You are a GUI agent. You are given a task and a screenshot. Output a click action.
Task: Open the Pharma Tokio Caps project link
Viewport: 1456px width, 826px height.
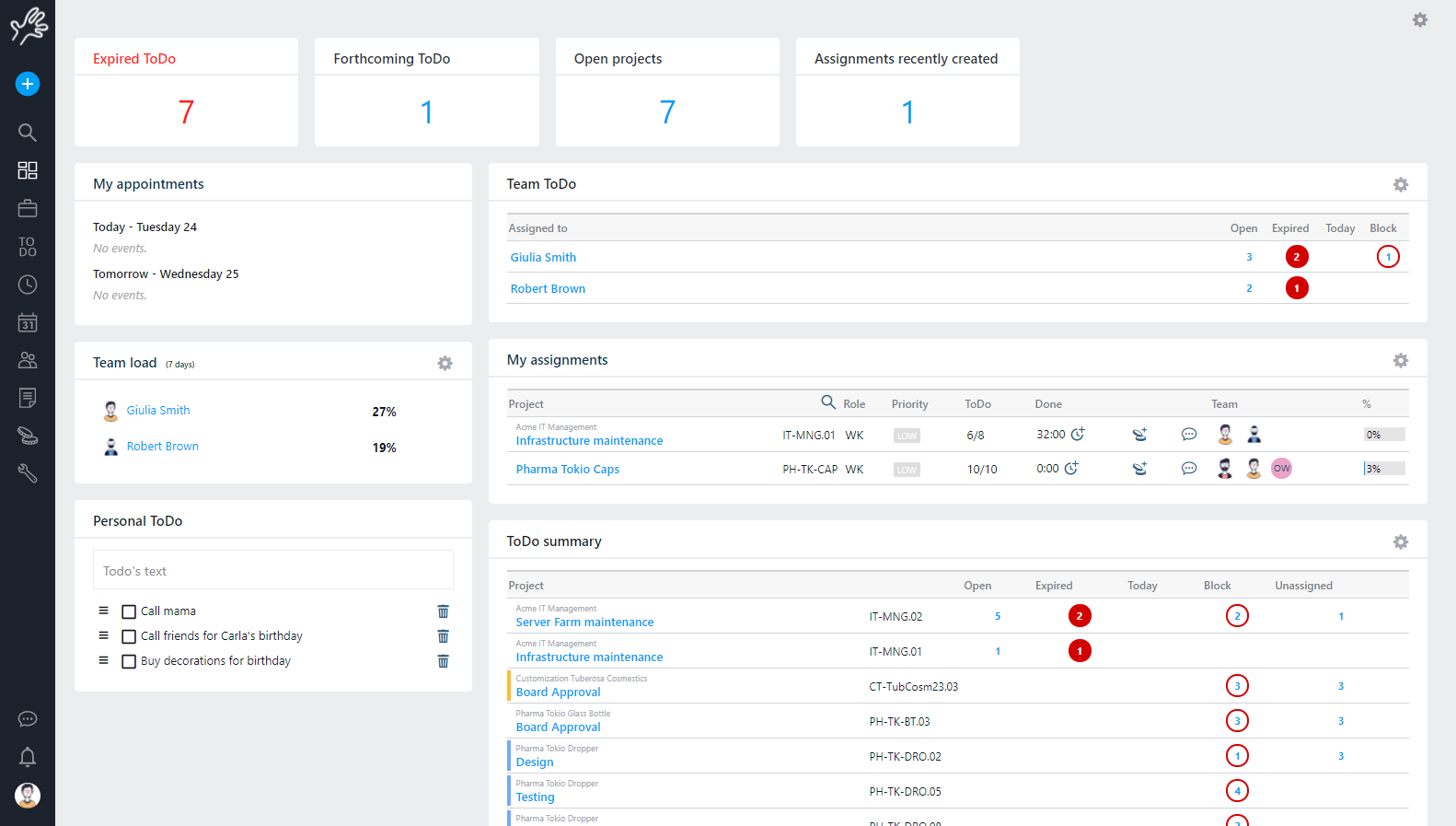567,470
